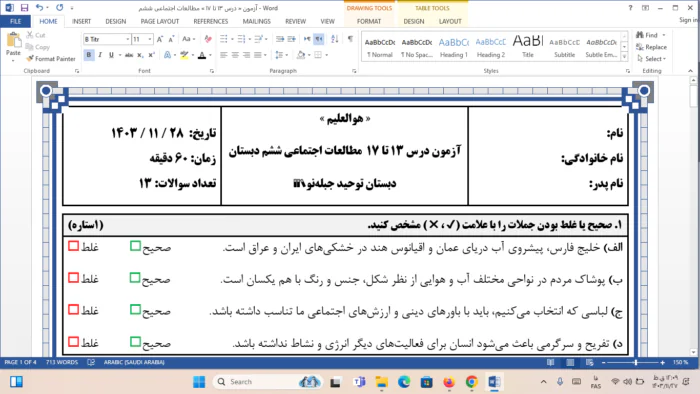Center the paragraph text
The image size is (700, 394).
click(x=235, y=55)
